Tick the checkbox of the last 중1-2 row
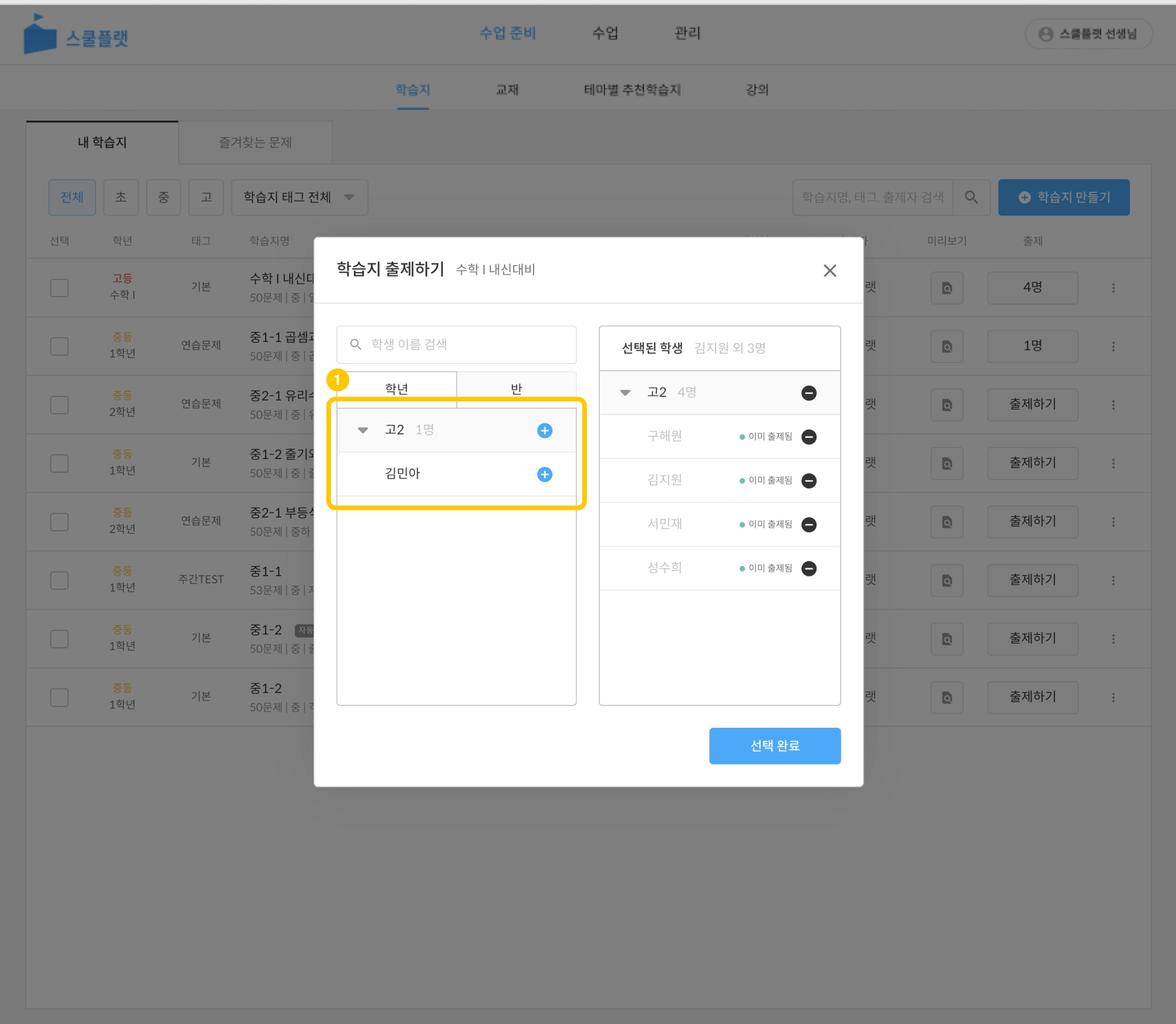The image size is (1176, 1024). pos(59,697)
